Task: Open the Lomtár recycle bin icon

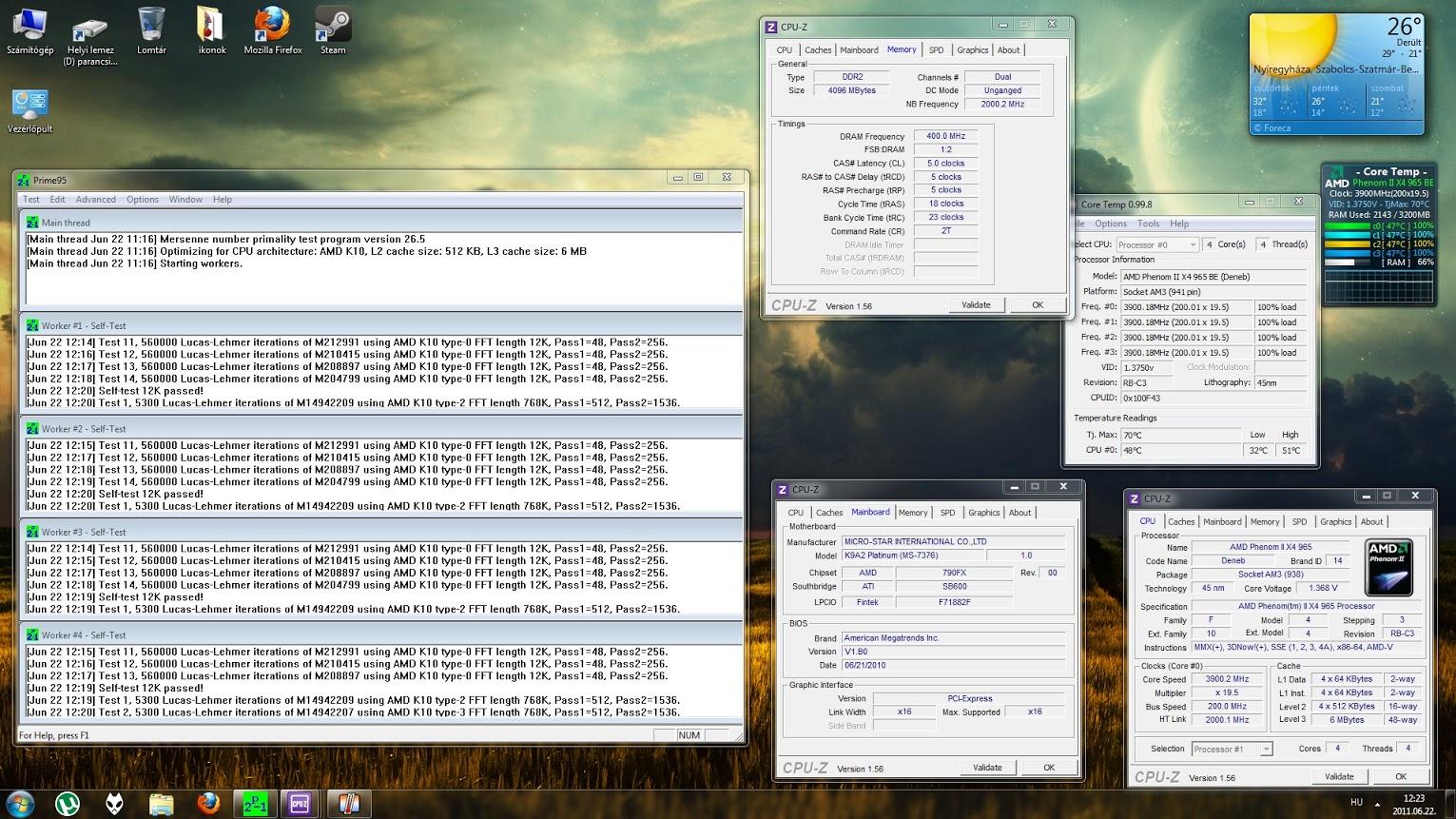Action: 152,31
